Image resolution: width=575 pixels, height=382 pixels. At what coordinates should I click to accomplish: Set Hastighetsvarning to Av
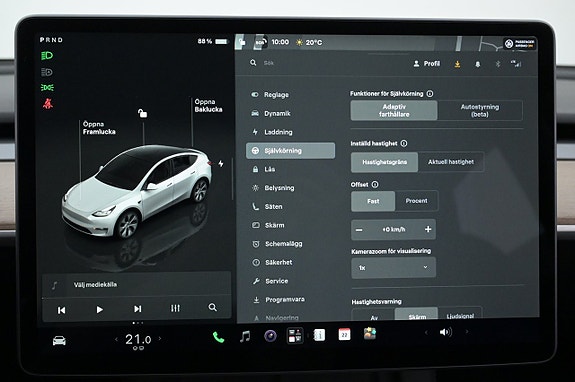coord(374,315)
